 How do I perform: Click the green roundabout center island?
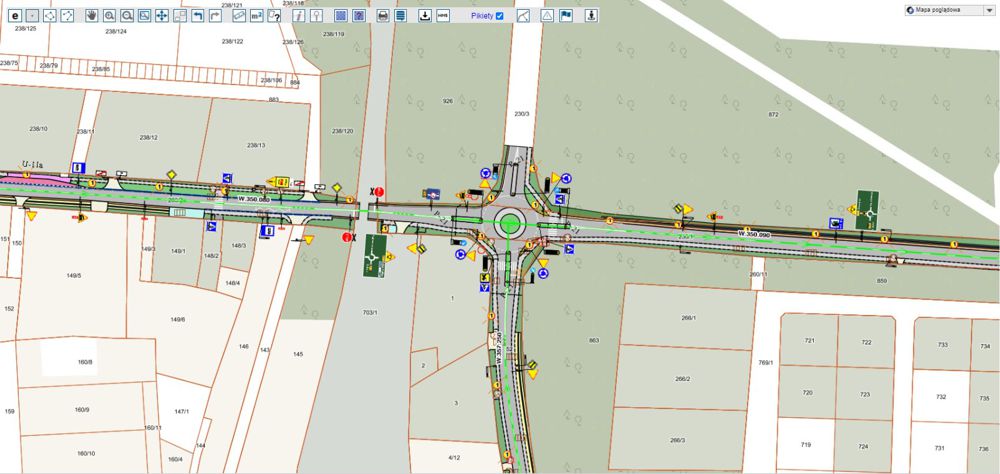tap(509, 223)
